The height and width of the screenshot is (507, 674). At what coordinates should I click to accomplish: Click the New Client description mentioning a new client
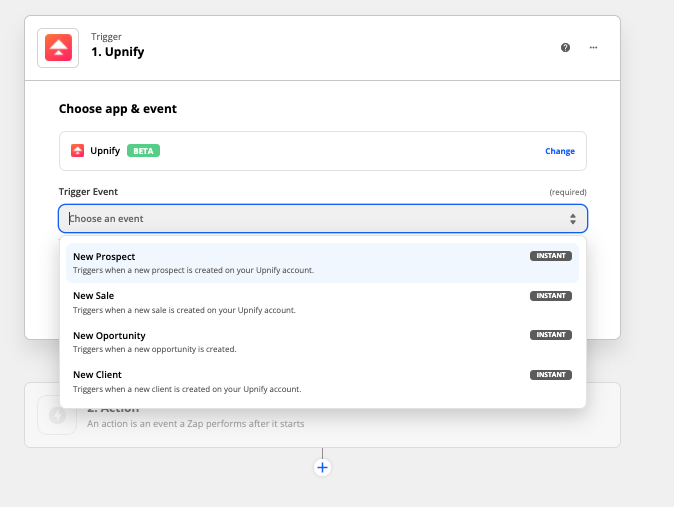pyautogui.click(x=187, y=389)
